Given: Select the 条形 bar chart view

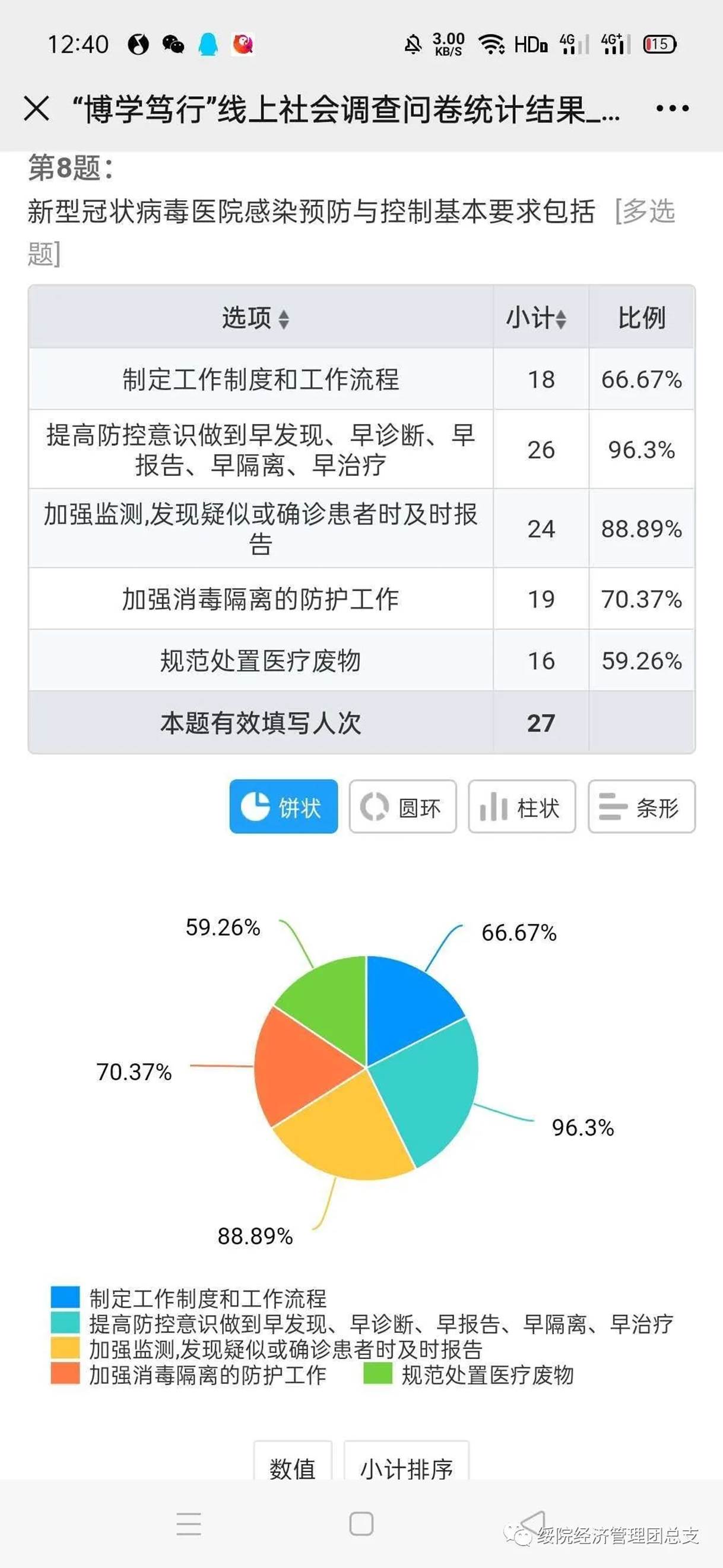Looking at the screenshot, I should point(641,807).
